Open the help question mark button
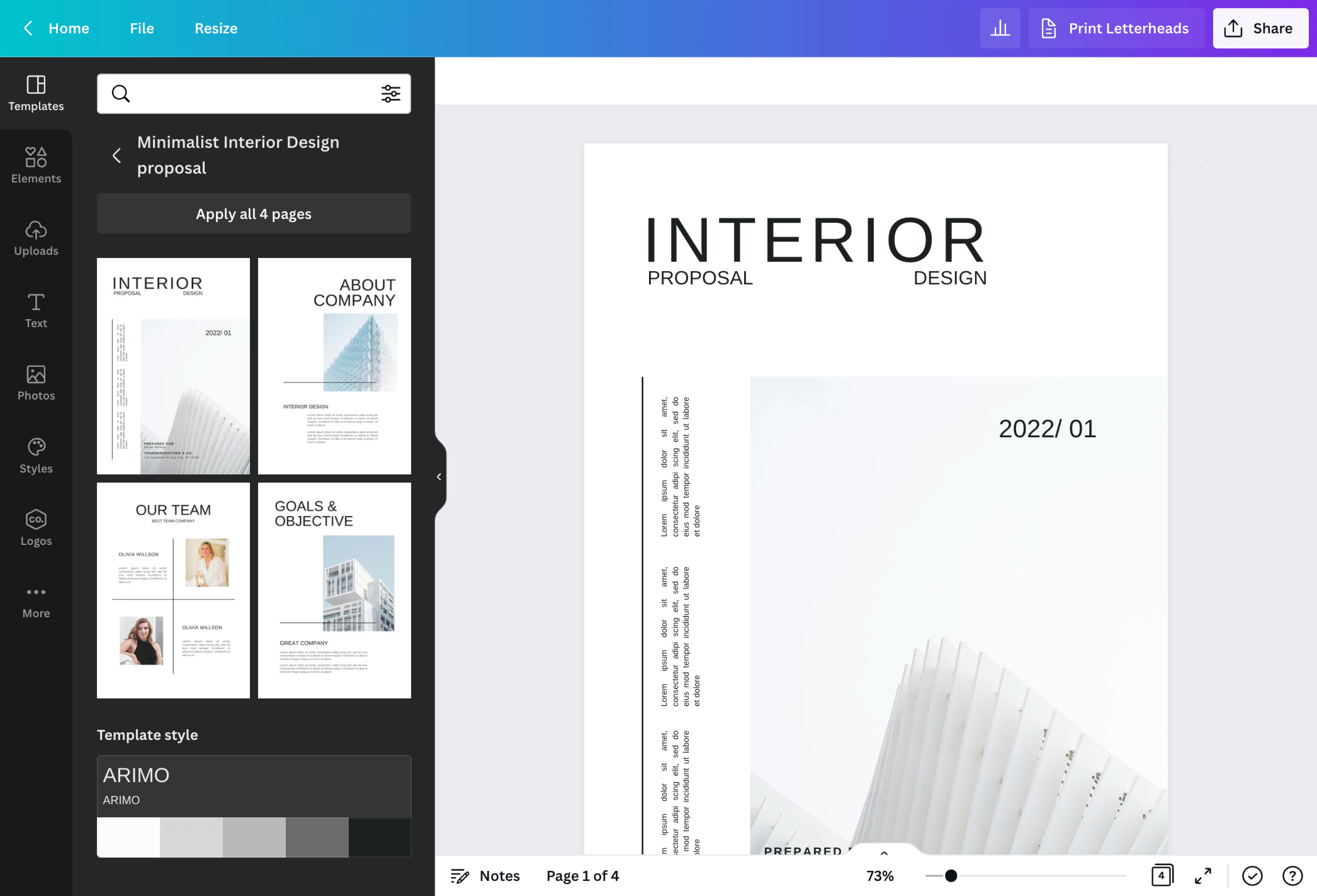Viewport: 1317px width, 896px height. point(1292,876)
